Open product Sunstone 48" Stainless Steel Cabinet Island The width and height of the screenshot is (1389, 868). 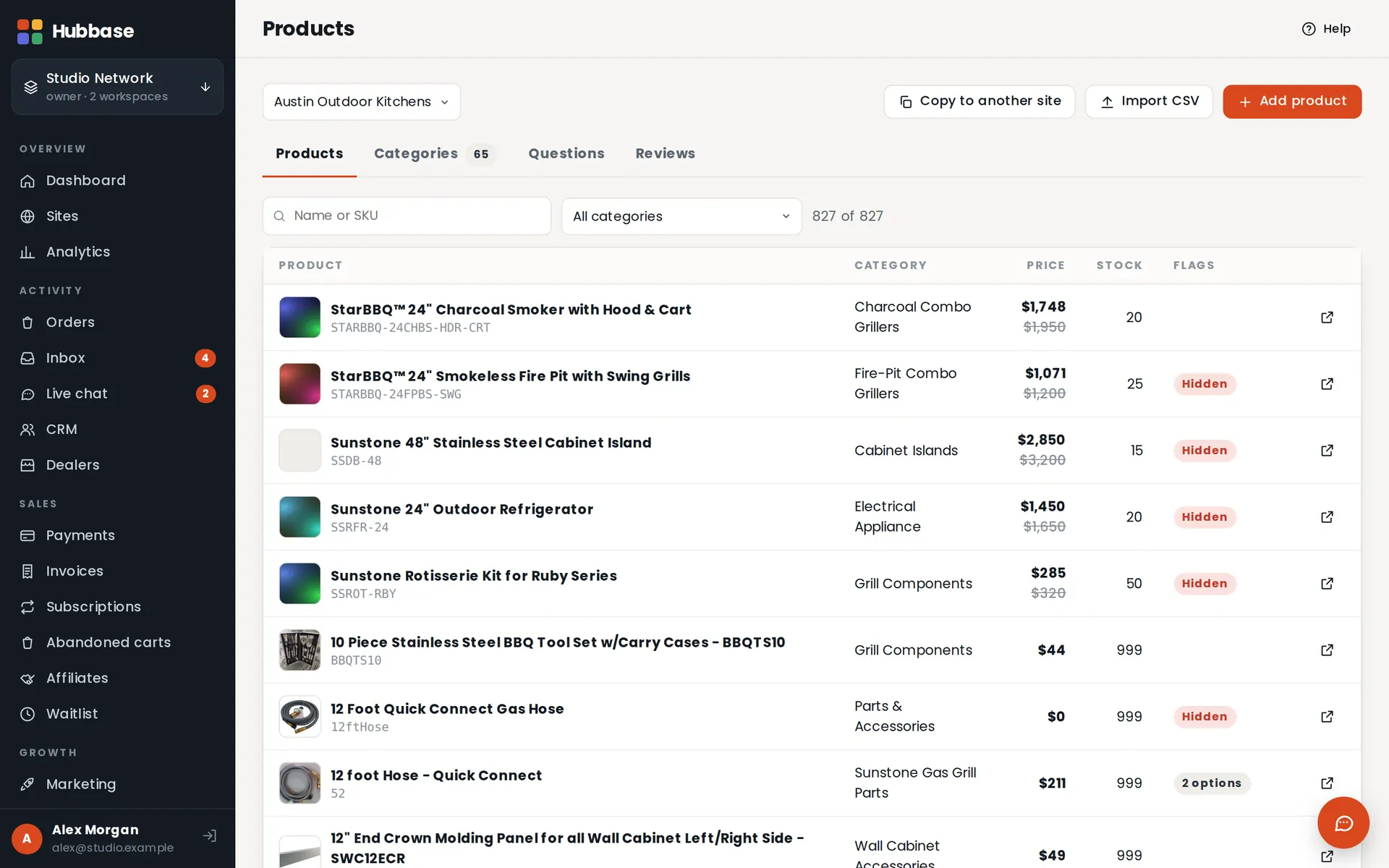point(490,443)
